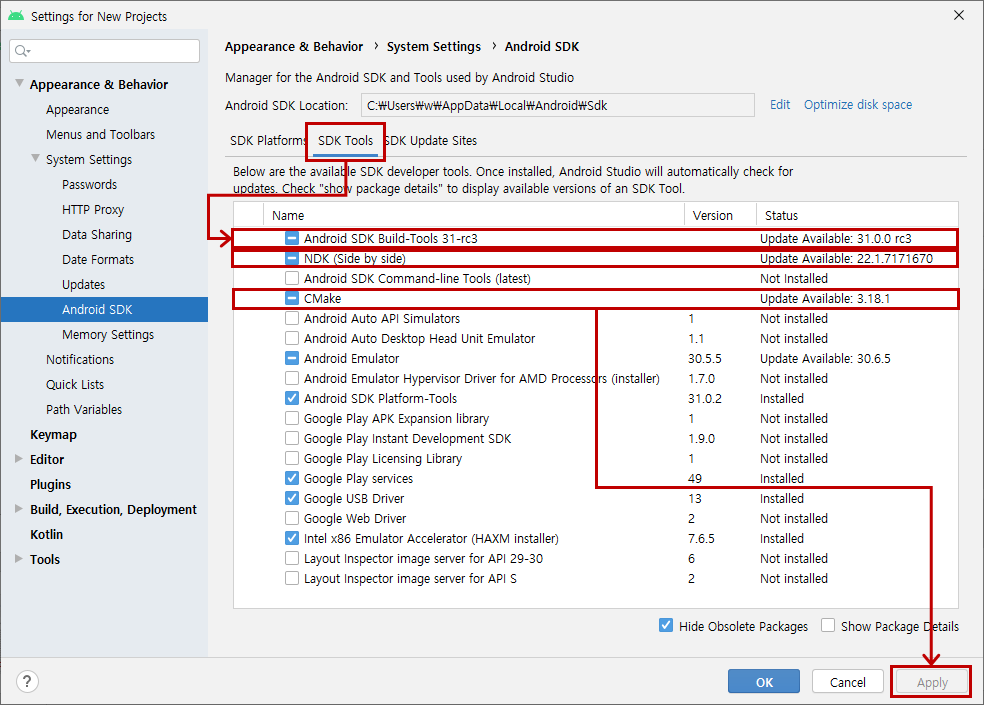The height and width of the screenshot is (705, 984).
Task: Click the Android SDK Location path field
Action: click(557, 105)
